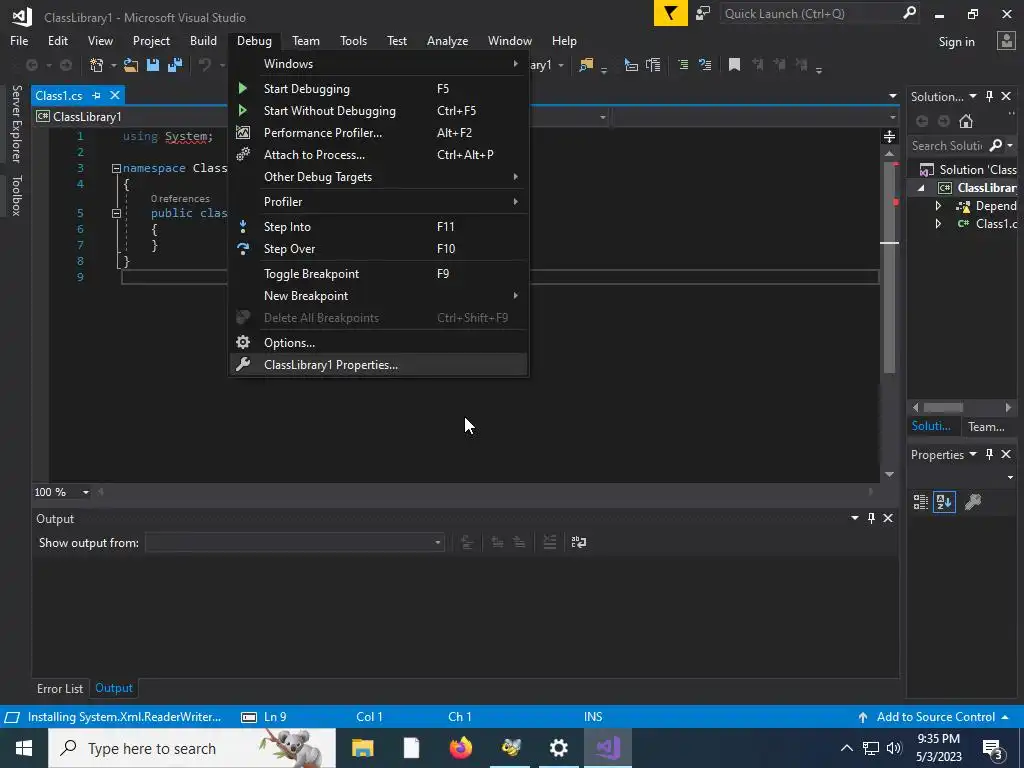The width and height of the screenshot is (1024, 768).
Task: Open the Build menu
Action: [x=203, y=40]
